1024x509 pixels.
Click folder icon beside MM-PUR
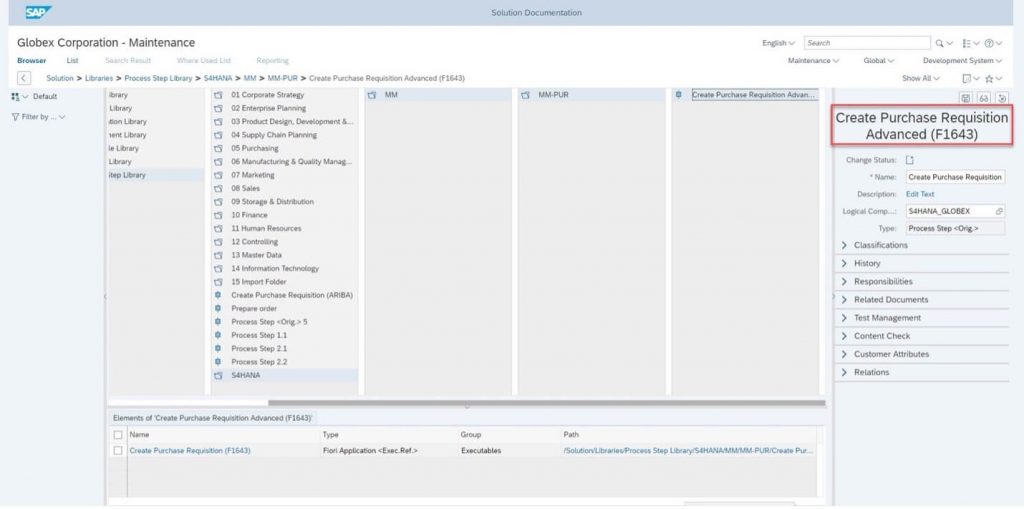click(x=525, y=95)
